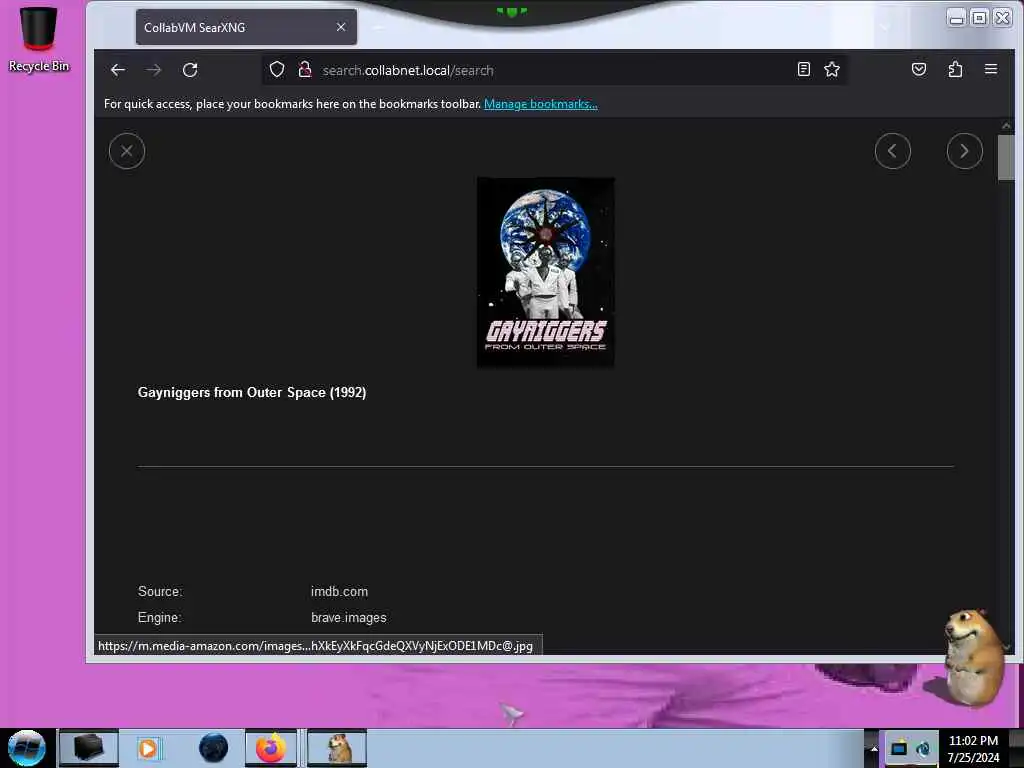1024x768 pixels.
Task: Show the next image result
Action: click(x=964, y=151)
